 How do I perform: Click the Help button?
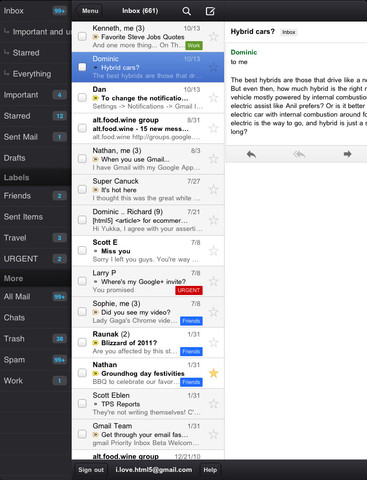point(210,470)
